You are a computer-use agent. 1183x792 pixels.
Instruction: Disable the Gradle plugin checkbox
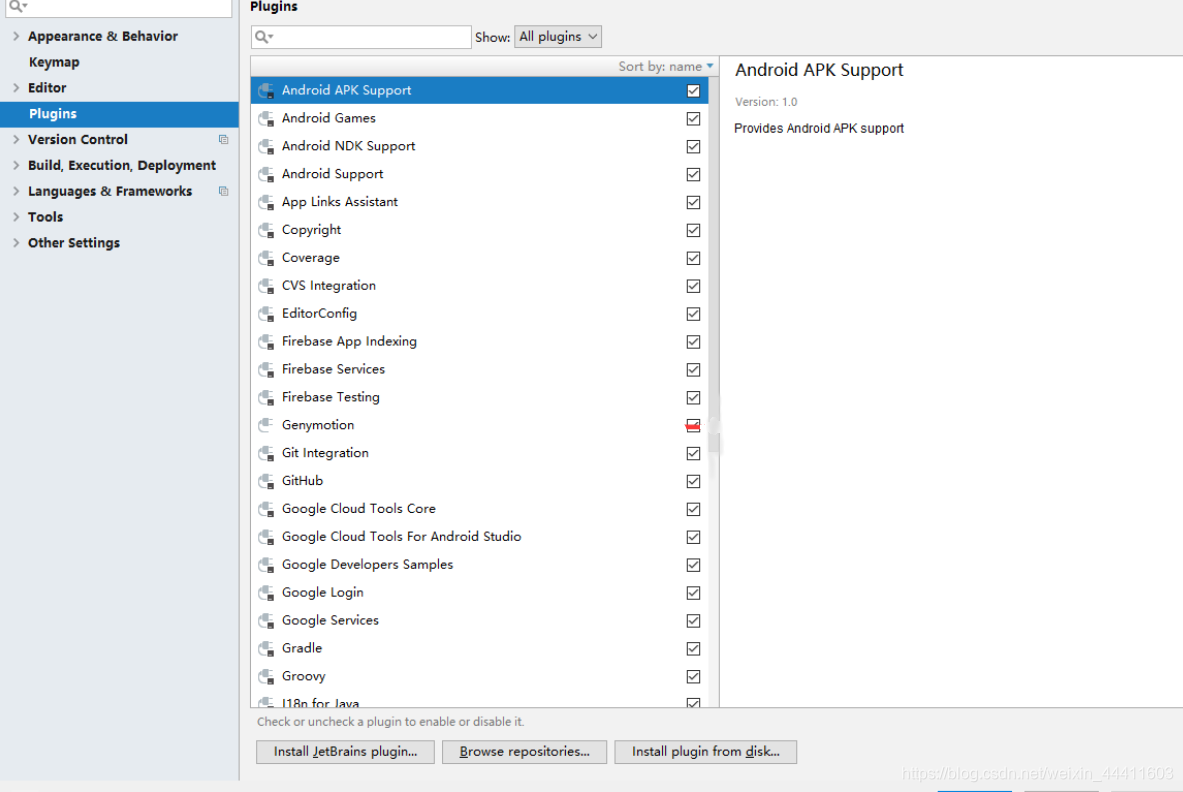[693, 649]
